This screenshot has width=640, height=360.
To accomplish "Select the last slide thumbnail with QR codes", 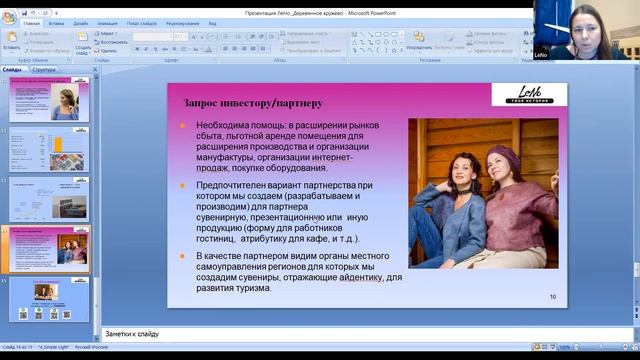I will pos(49,299).
